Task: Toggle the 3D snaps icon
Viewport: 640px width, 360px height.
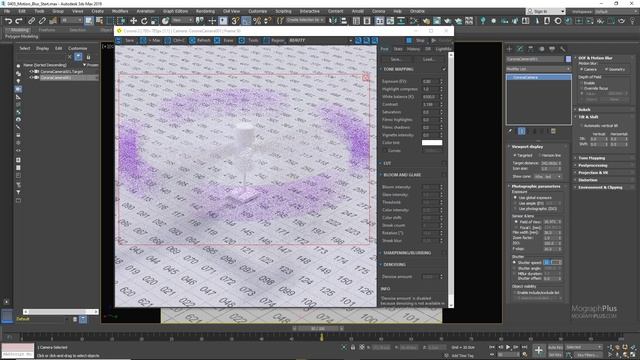Action: coord(235,20)
